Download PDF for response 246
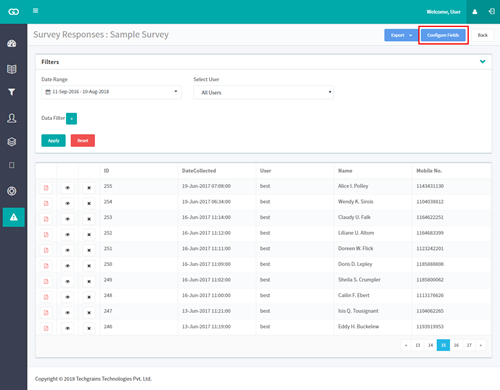 (x=46, y=328)
